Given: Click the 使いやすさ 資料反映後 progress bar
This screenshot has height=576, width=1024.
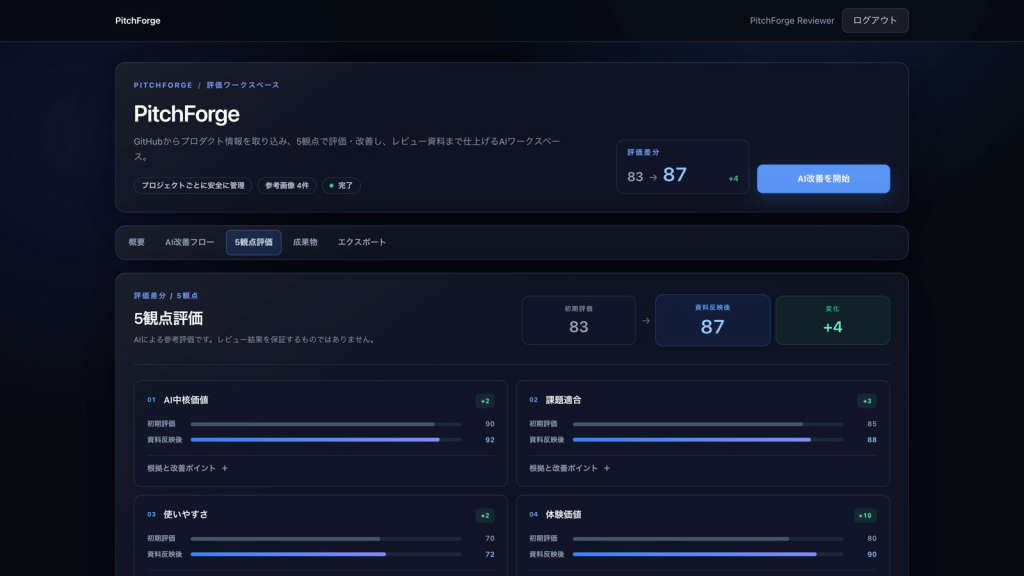Looking at the screenshot, I should tap(326, 554).
